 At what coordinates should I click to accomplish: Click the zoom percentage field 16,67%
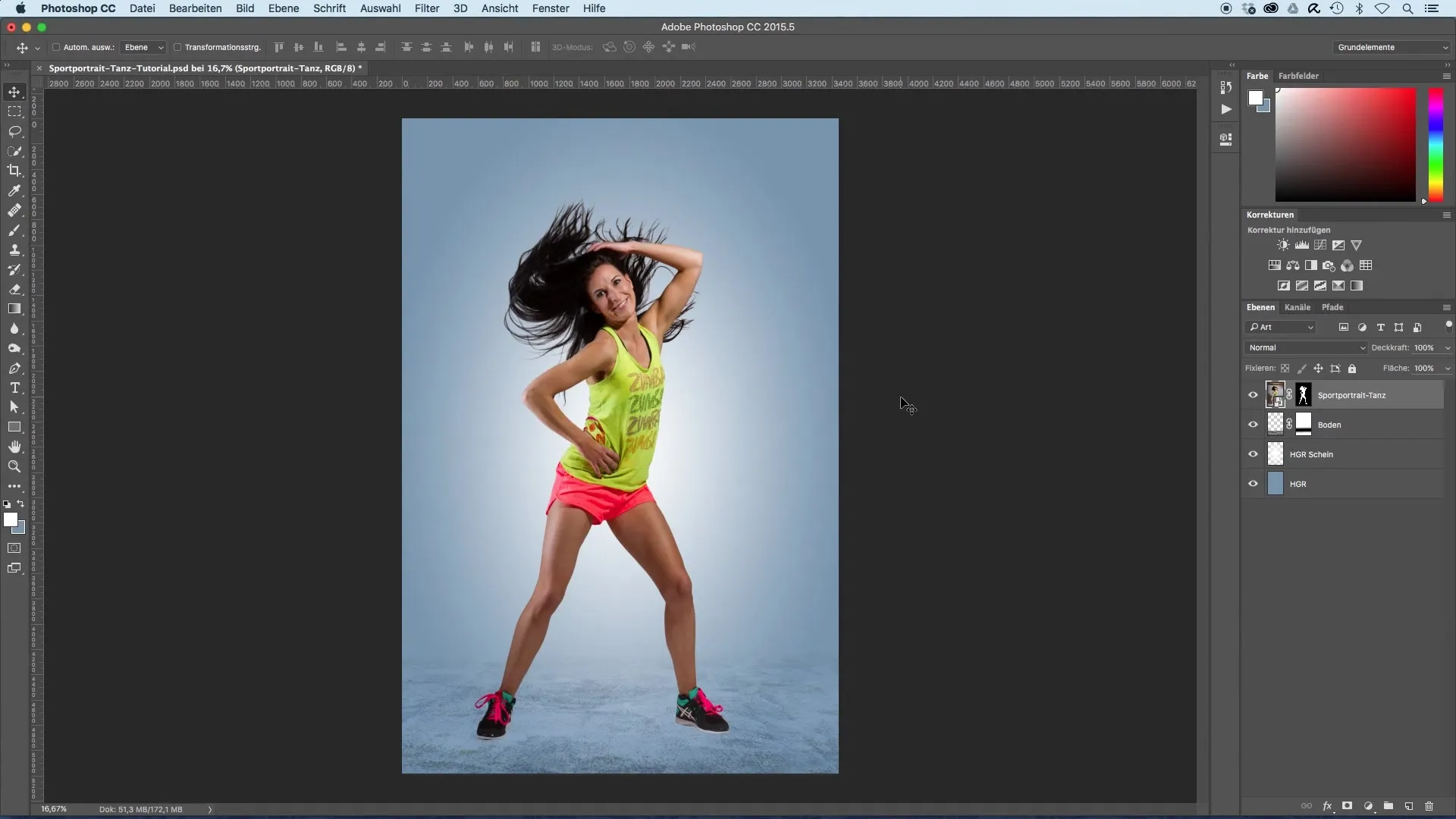click(x=54, y=809)
